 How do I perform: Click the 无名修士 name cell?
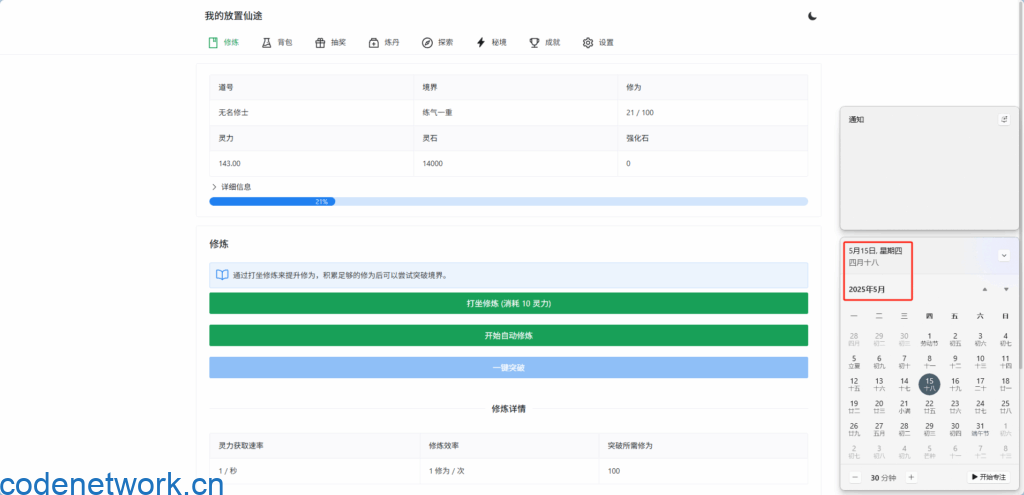tap(311, 112)
